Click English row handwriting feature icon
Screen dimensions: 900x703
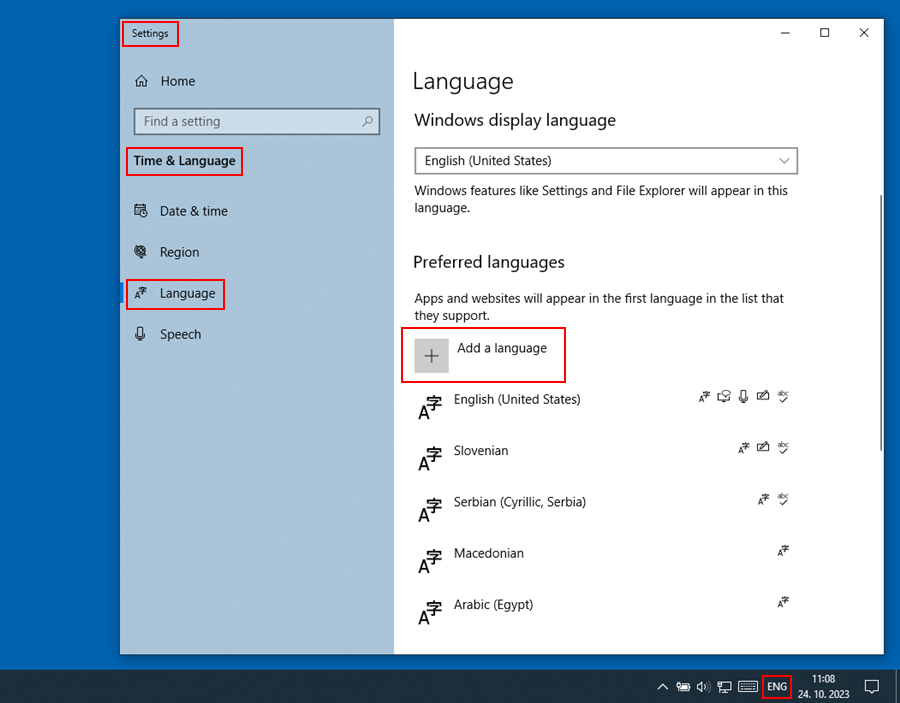coord(763,396)
